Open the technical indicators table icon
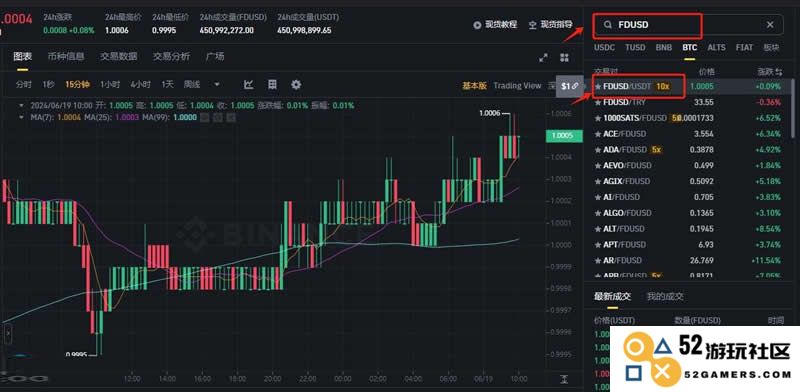800x392 pixels. tap(272, 85)
